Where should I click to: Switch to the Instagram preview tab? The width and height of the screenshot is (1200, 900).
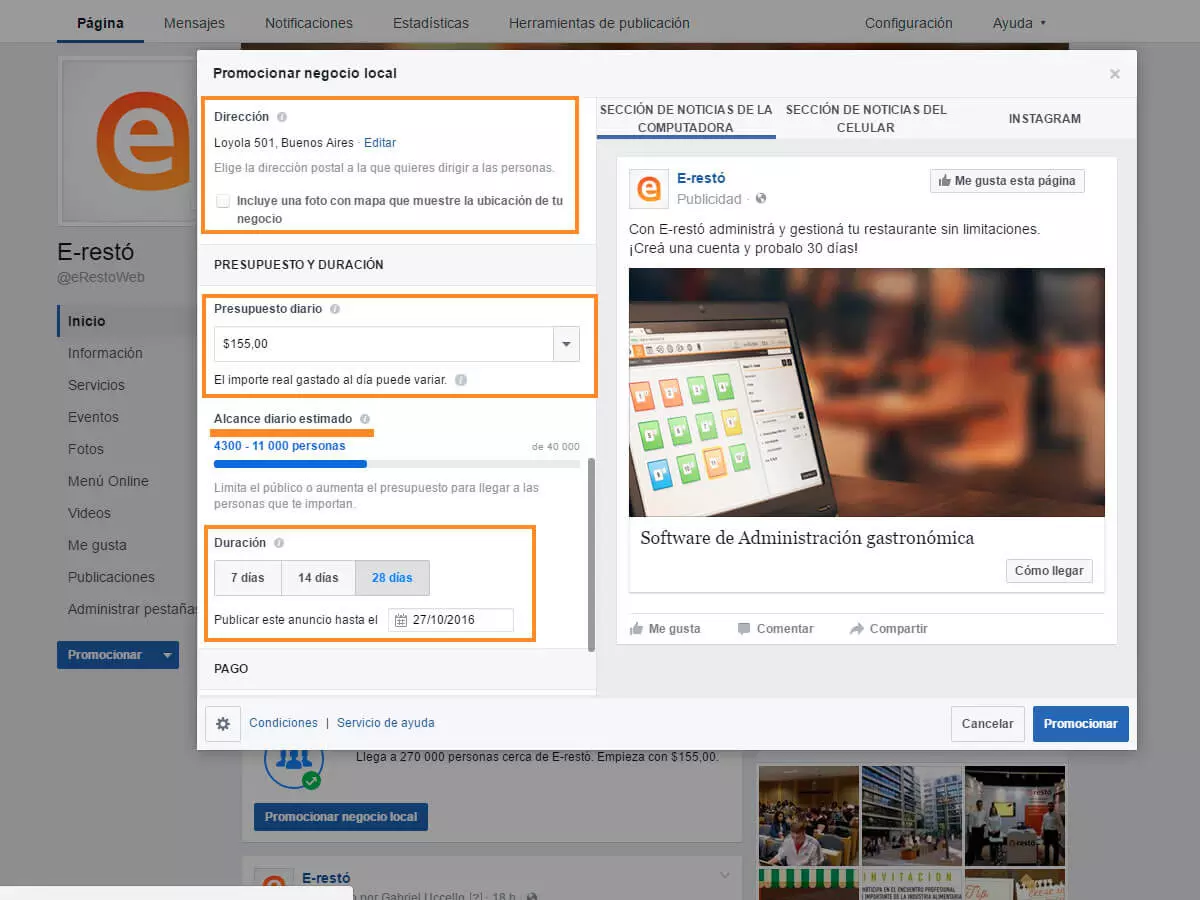pos(1044,118)
